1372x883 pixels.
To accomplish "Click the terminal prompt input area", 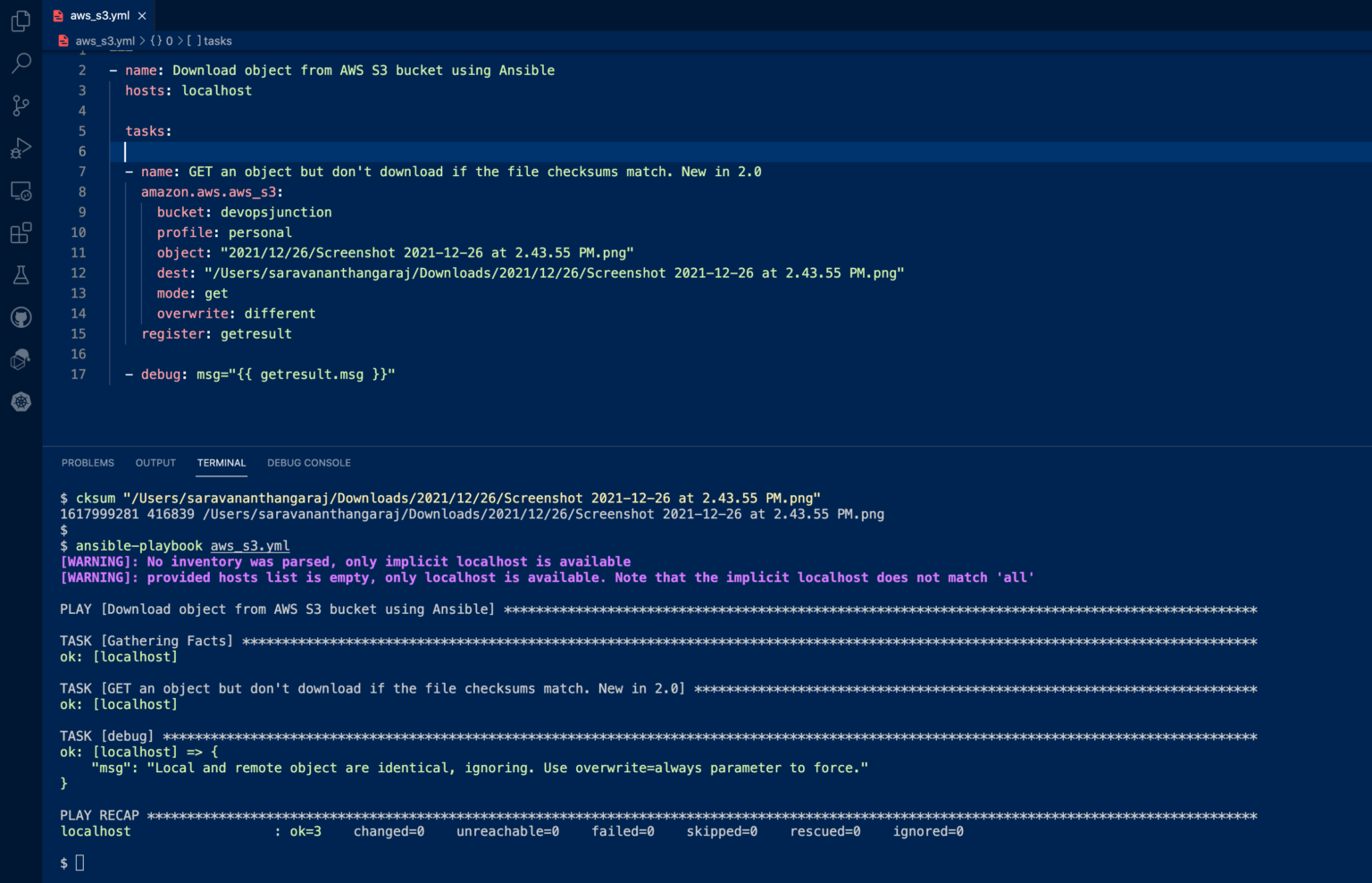I will pyautogui.click(x=79, y=862).
